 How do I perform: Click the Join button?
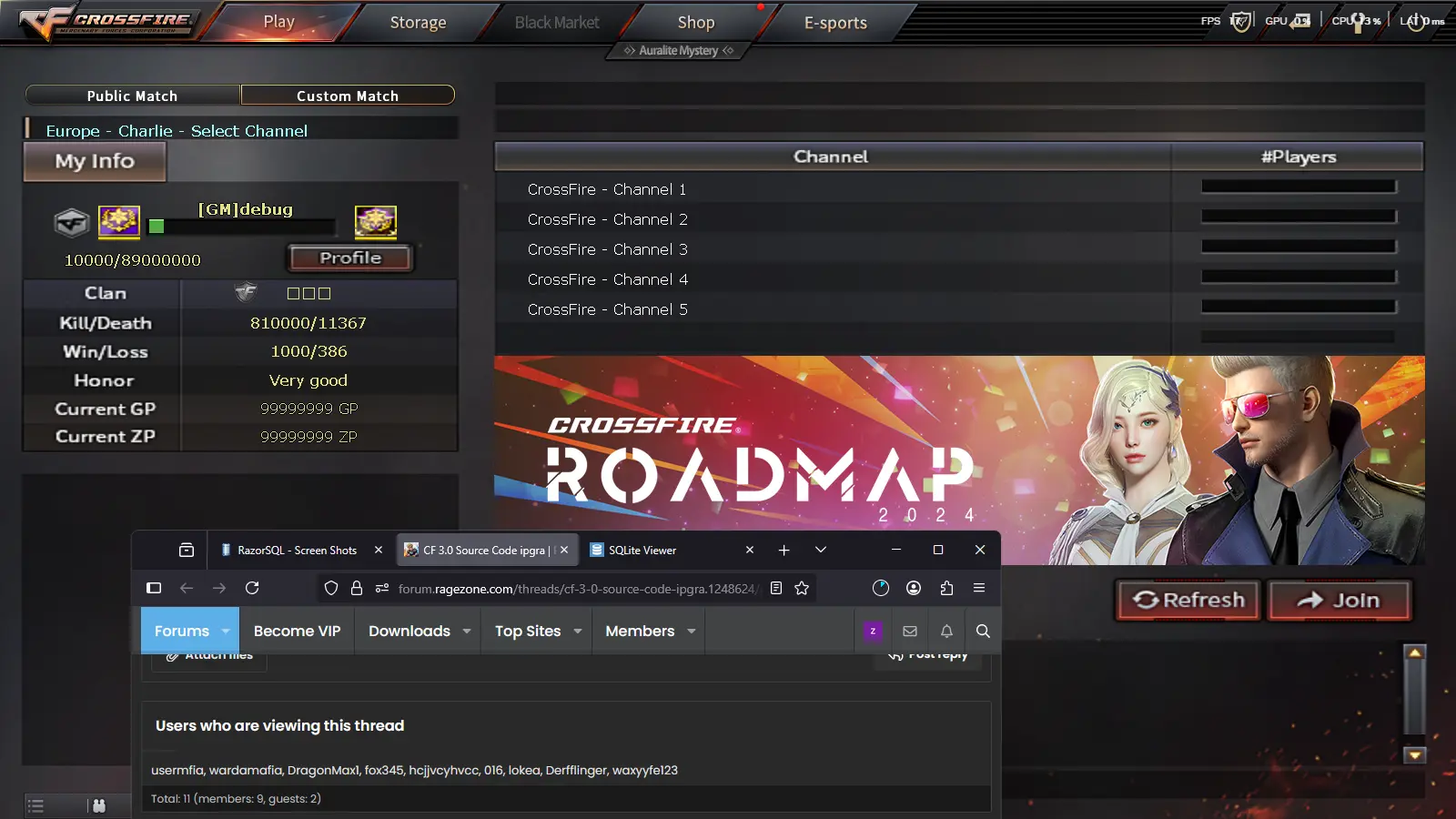point(1340,600)
